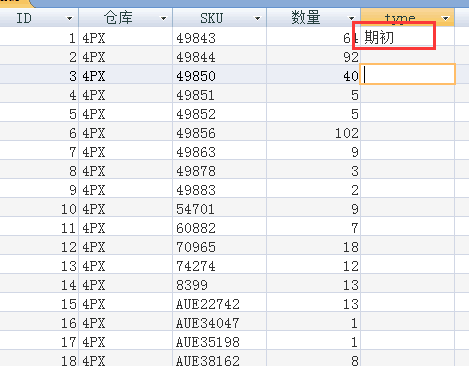Screen dimensions: 469x366
Task: Click SKU cell 49856
Action: click(219, 131)
